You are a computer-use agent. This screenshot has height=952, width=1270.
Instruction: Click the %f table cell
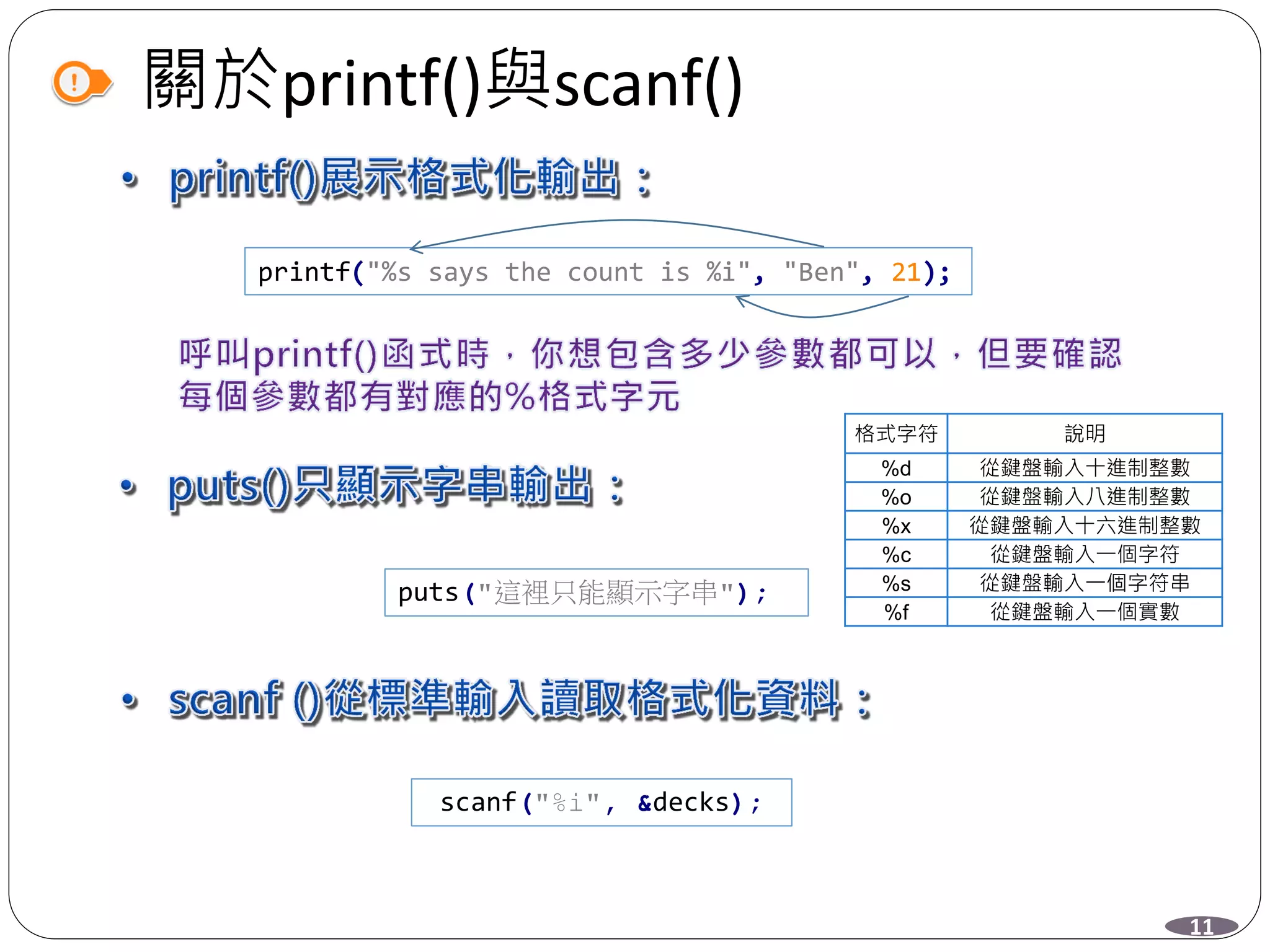pos(896,612)
